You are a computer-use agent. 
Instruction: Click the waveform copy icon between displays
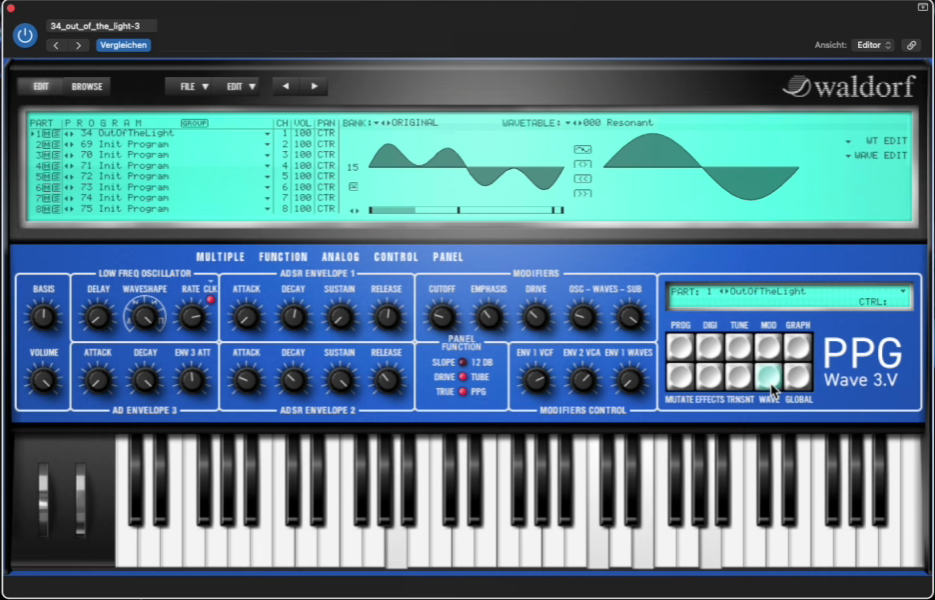pyautogui.click(x=583, y=149)
